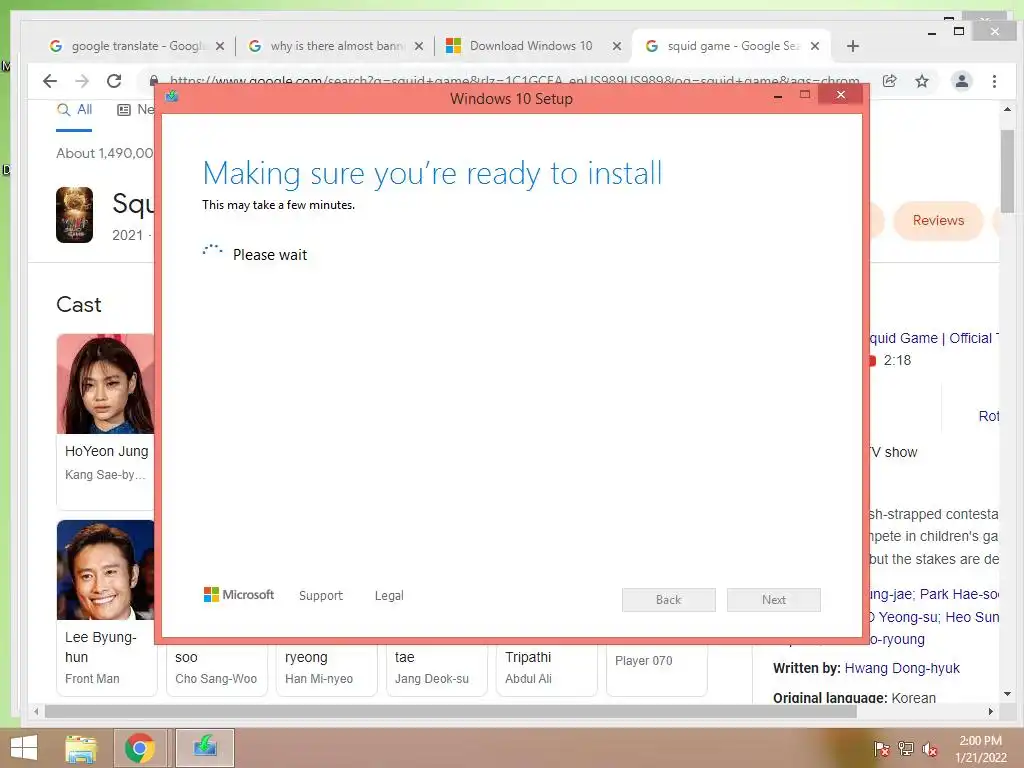Open Legal link in Setup
The height and width of the screenshot is (768, 1024).
pyautogui.click(x=389, y=596)
